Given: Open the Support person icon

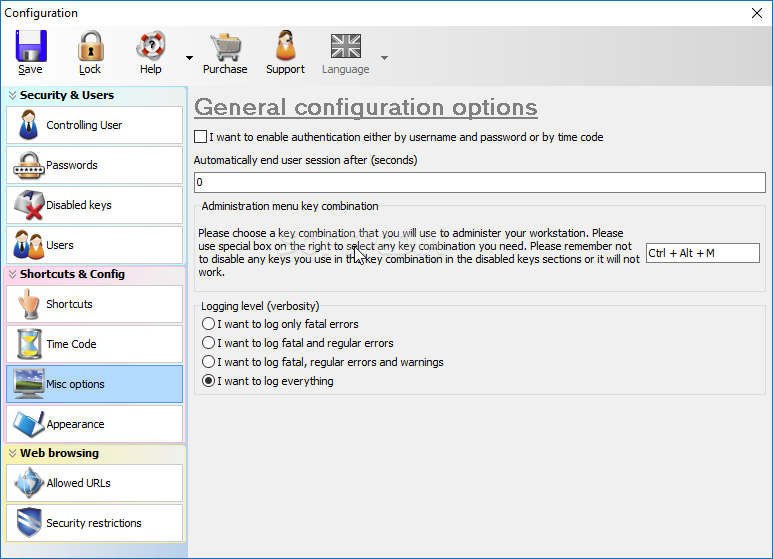Looking at the screenshot, I should (x=285, y=46).
